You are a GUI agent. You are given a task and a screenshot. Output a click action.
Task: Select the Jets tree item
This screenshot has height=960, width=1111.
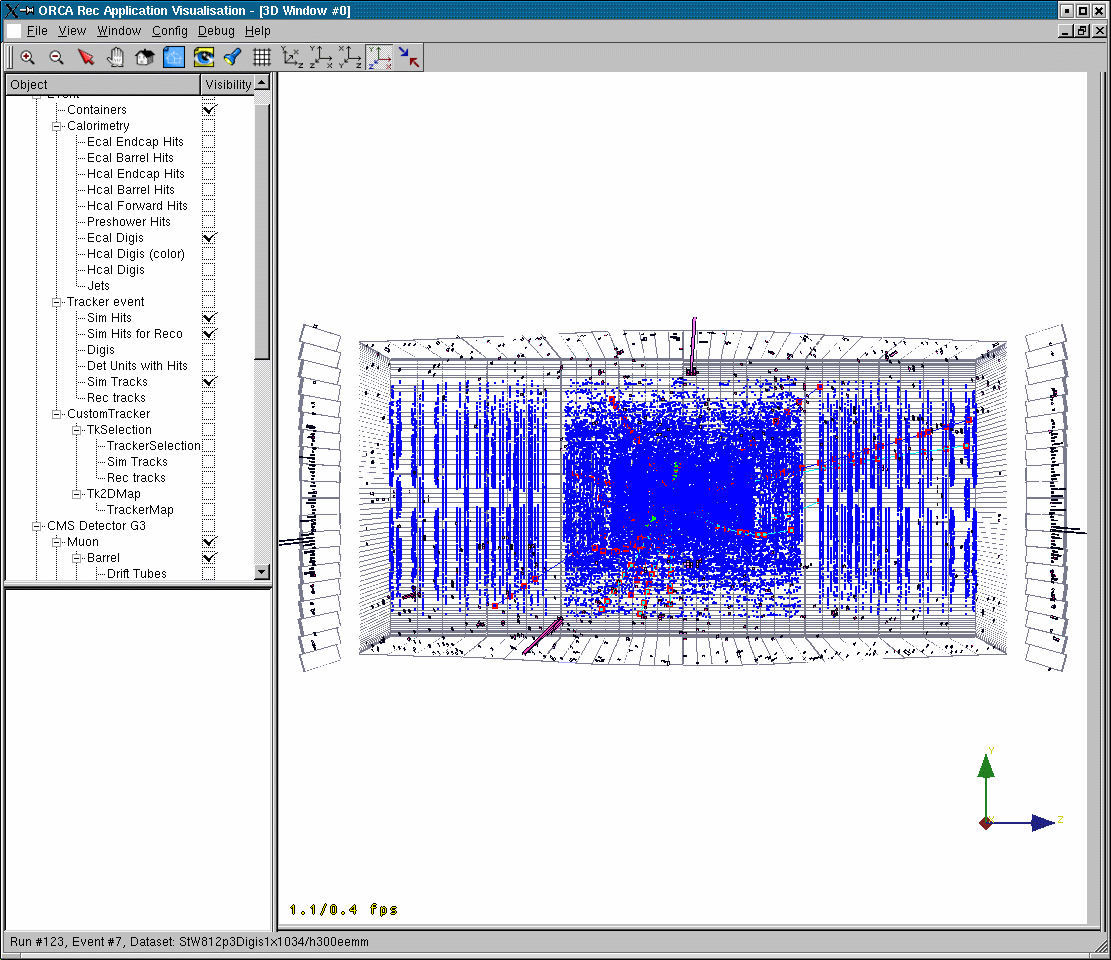pyautogui.click(x=98, y=286)
